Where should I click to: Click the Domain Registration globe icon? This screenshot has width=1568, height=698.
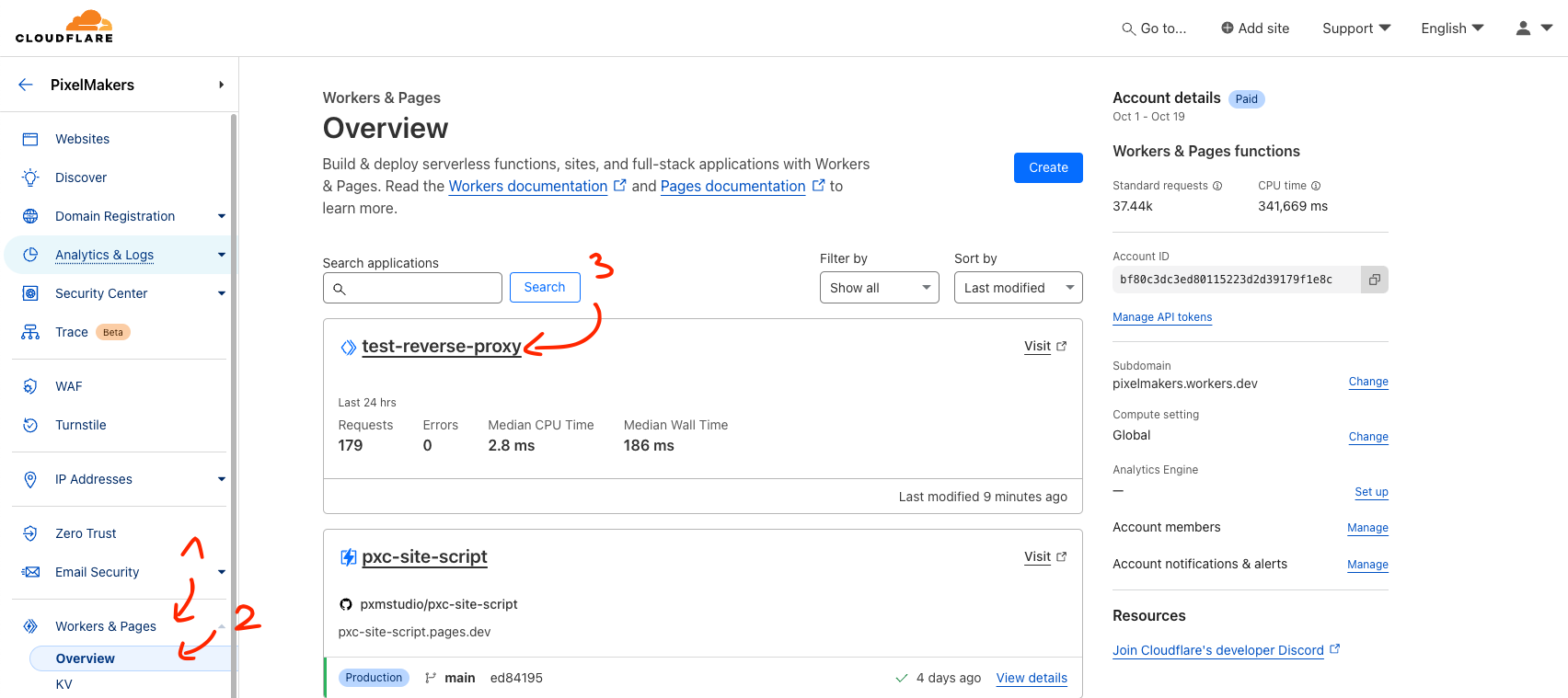(x=30, y=216)
